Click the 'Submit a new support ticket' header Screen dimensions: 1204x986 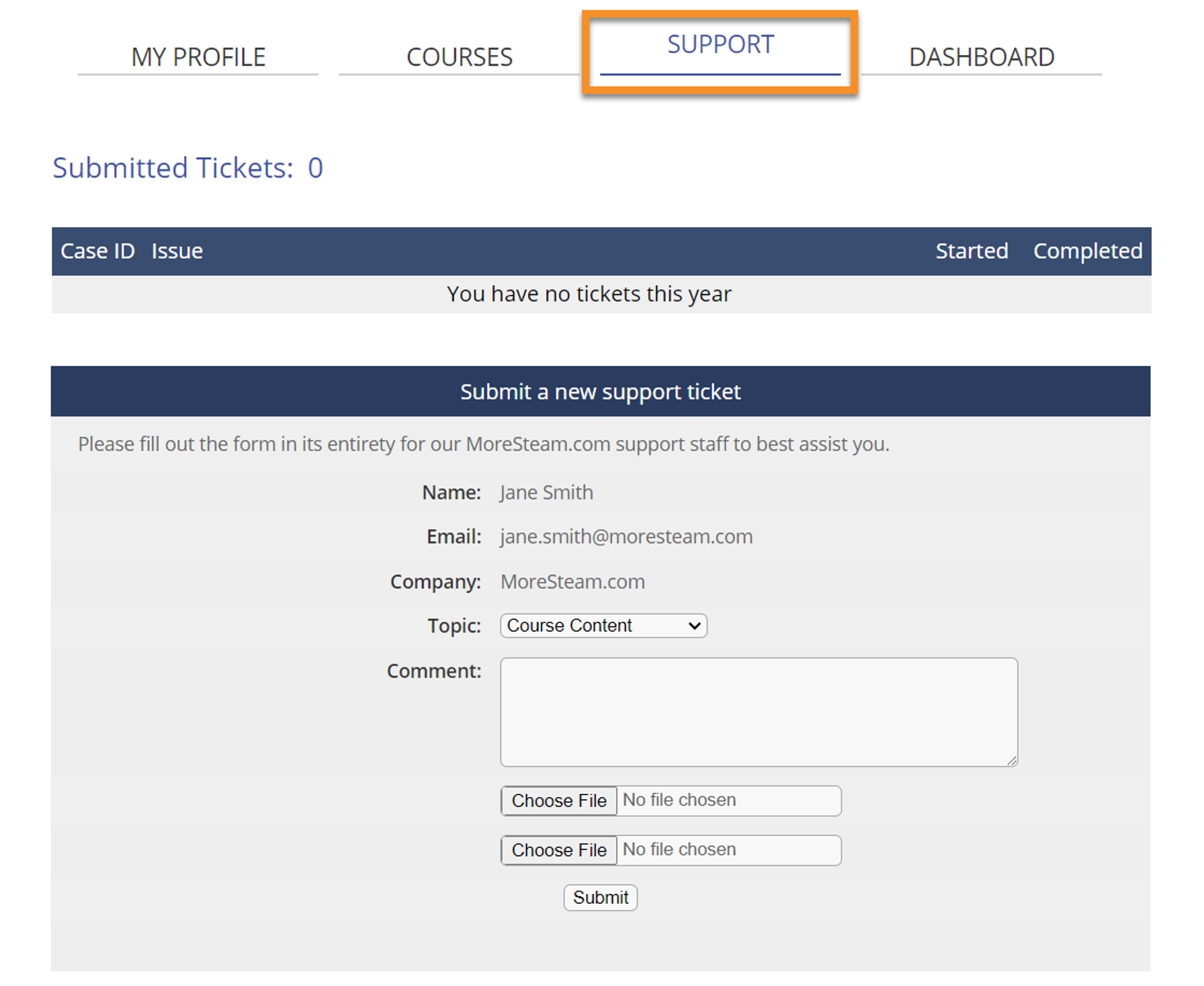[601, 391]
